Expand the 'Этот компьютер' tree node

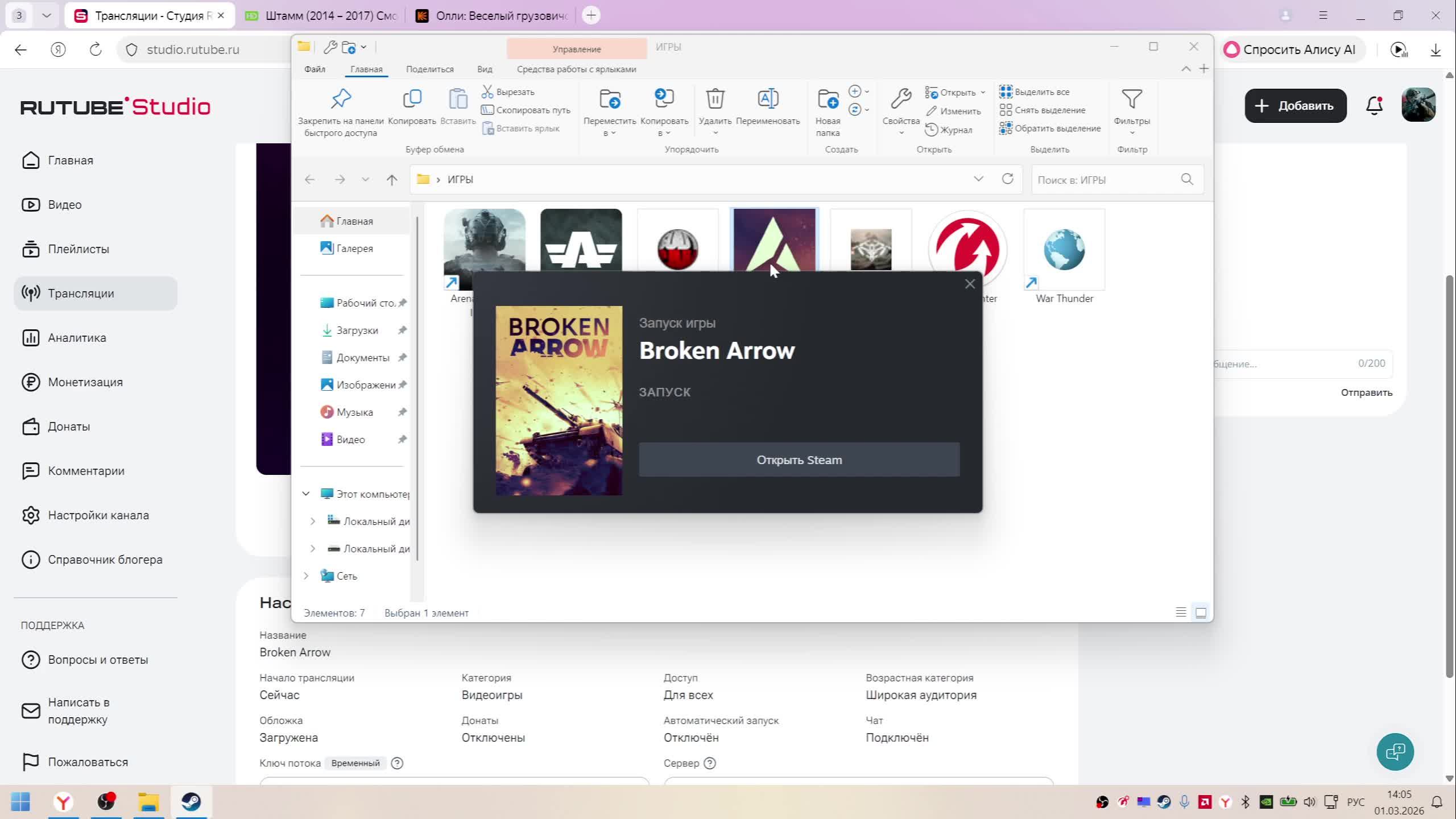[306, 494]
